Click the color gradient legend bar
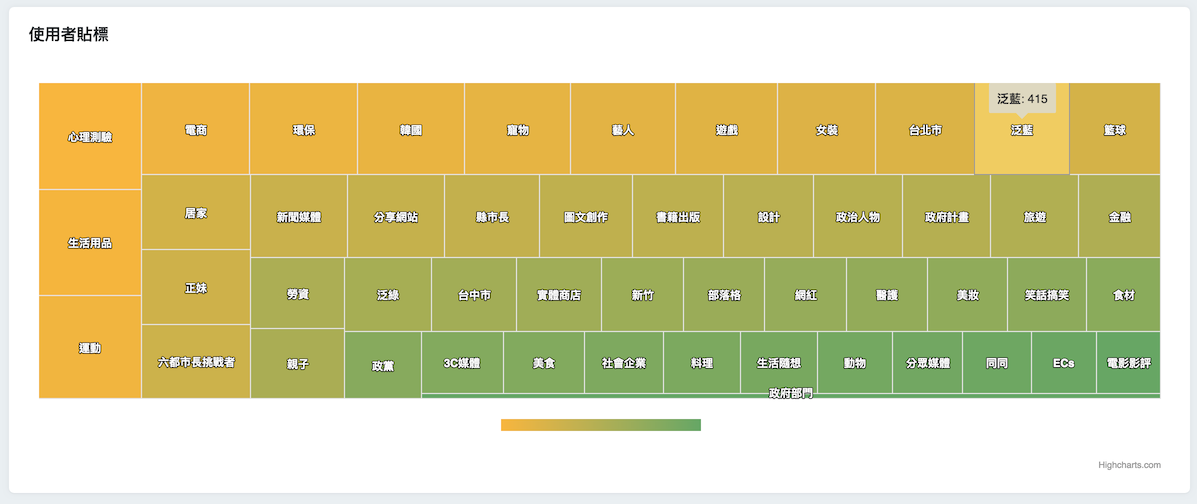 [x=601, y=425]
